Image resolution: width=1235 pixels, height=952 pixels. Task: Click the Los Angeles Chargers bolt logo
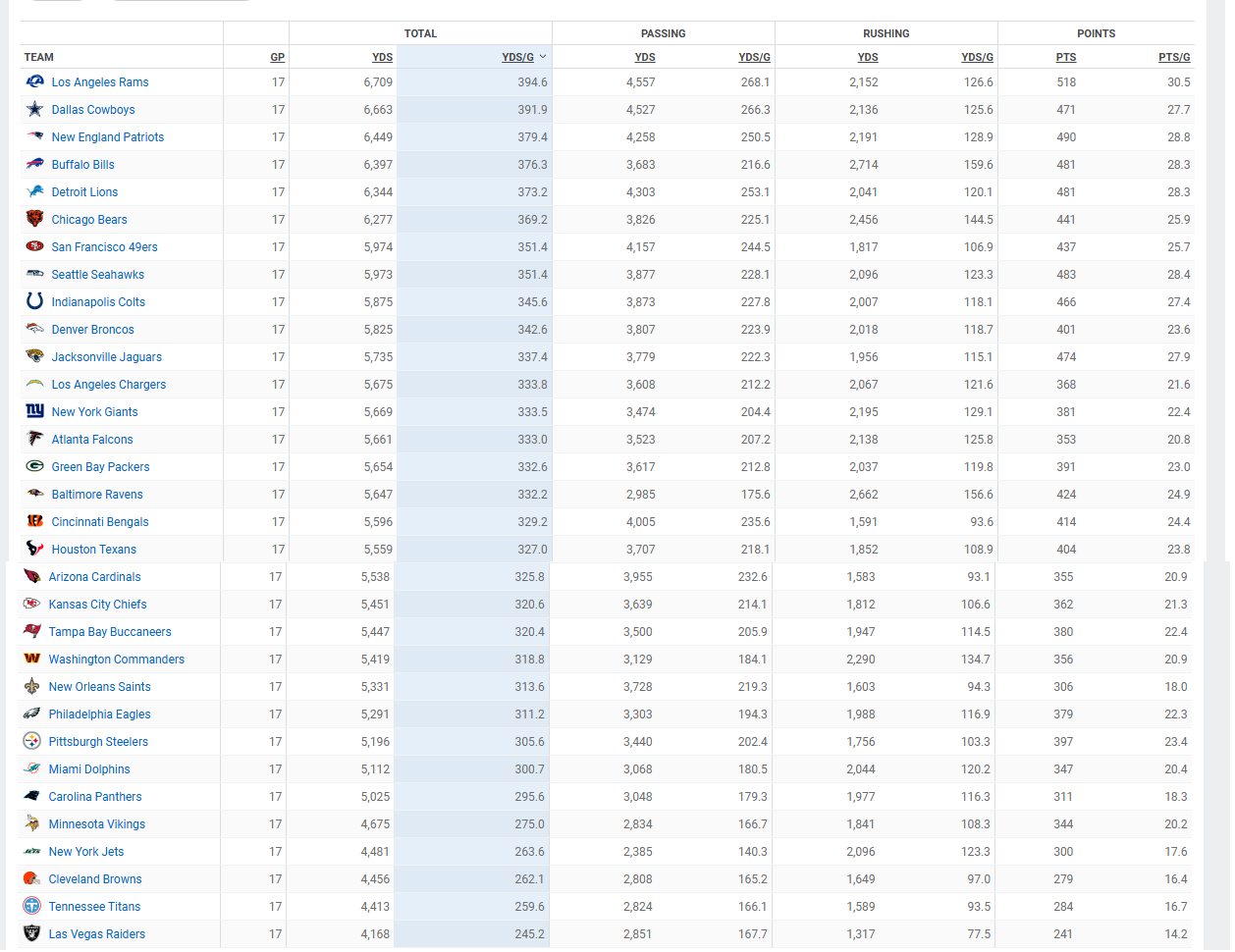coord(35,384)
